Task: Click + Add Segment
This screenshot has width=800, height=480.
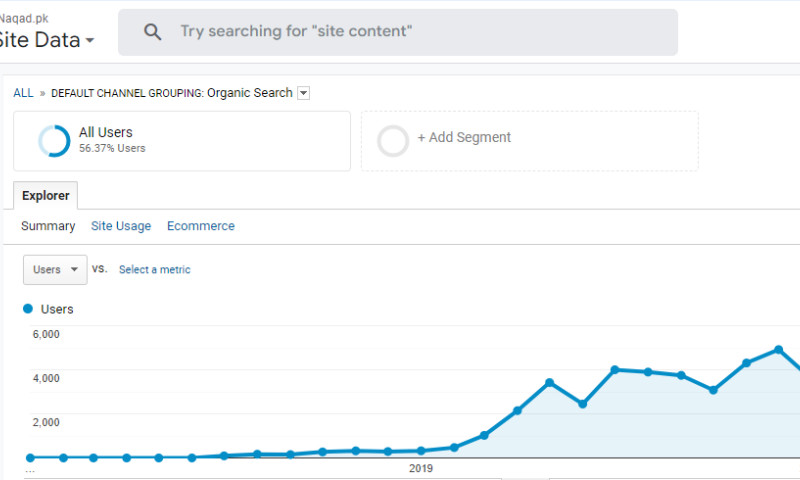Action: pyautogui.click(x=464, y=138)
